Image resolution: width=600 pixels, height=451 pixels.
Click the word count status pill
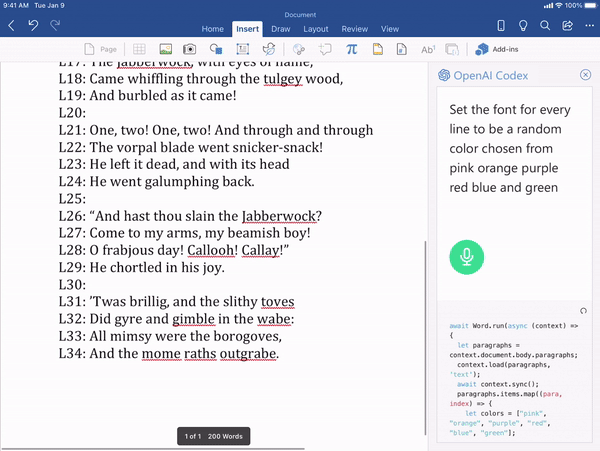pyautogui.click(x=213, y=436)
